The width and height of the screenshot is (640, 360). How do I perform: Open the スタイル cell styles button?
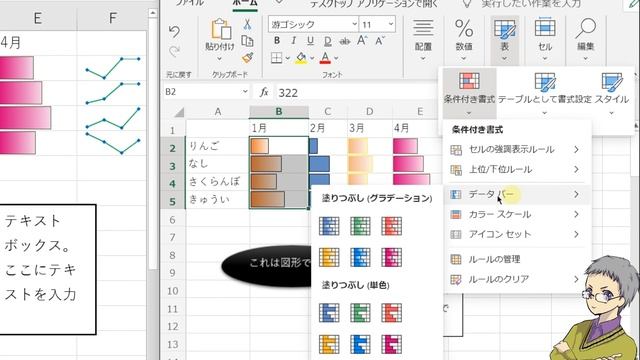pyautogui.click(x=611, y=93)
